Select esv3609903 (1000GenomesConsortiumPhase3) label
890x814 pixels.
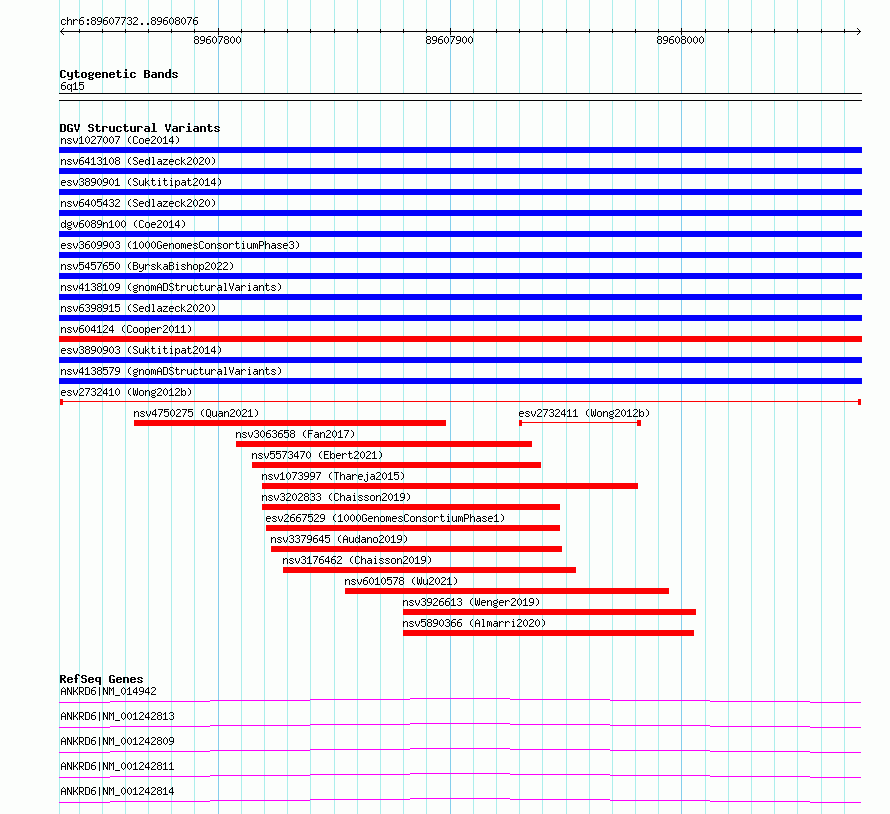[180, 245]
